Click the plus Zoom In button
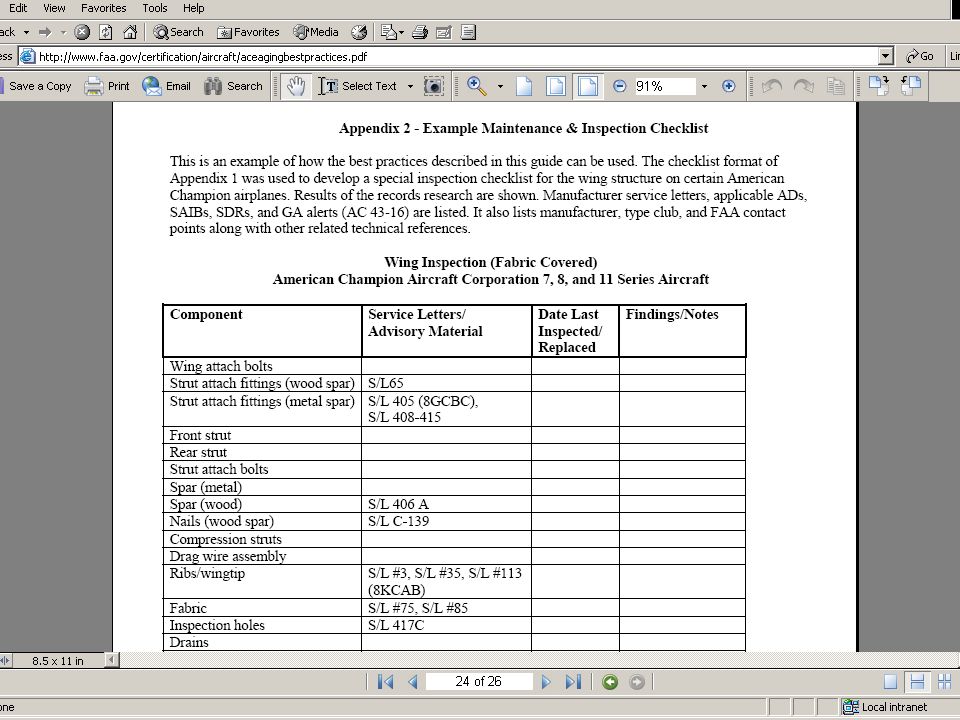The height and width of the screenshot is (720, 960). pyautogui.click(x=729, y=86)
